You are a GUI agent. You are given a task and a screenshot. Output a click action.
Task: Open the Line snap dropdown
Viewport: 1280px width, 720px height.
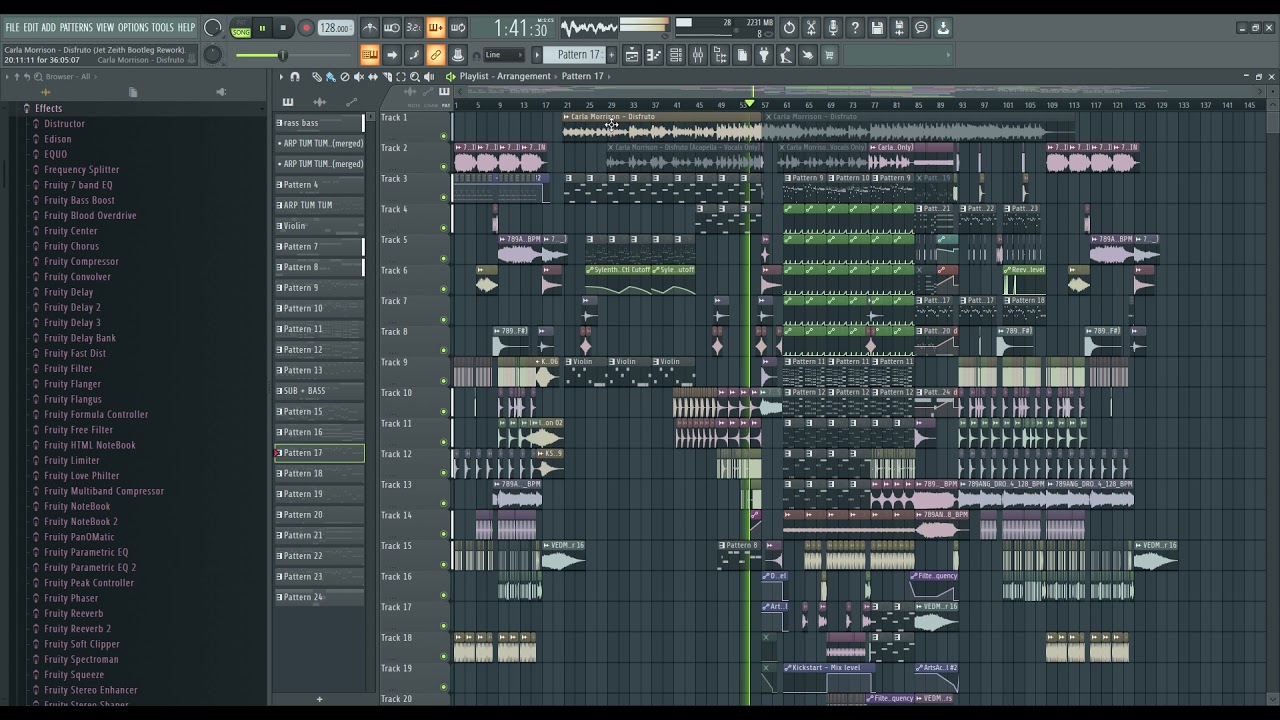click(x=503, y=55)
